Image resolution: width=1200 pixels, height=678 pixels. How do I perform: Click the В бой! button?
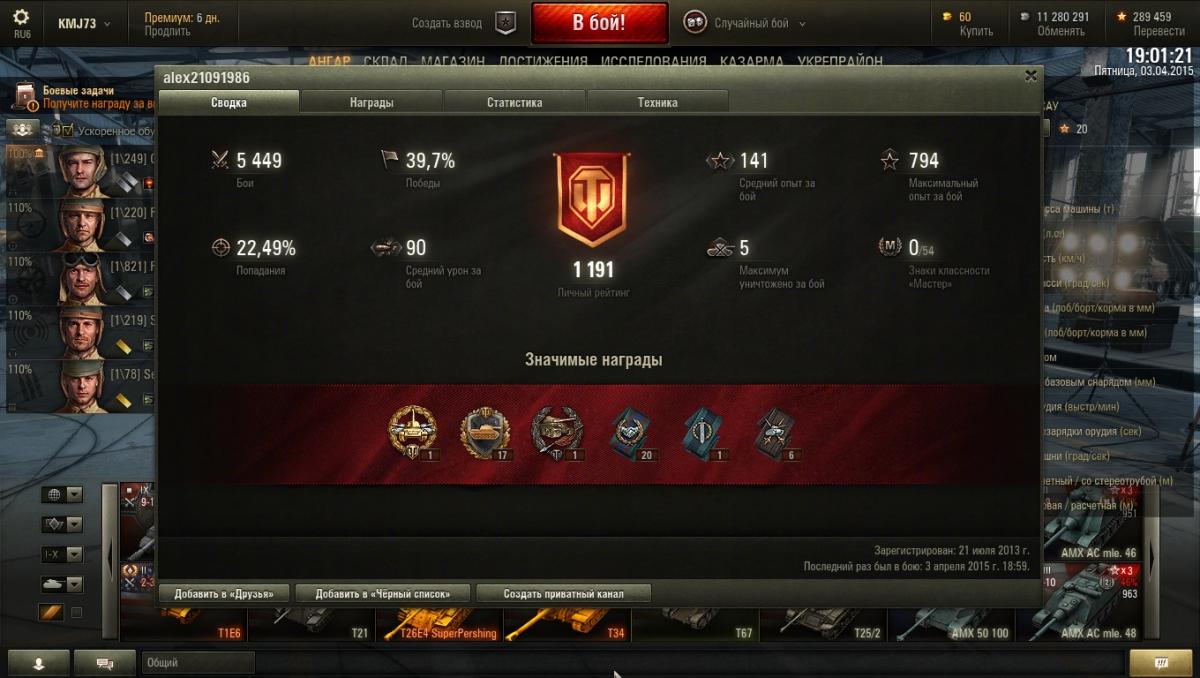coord(599,23)
